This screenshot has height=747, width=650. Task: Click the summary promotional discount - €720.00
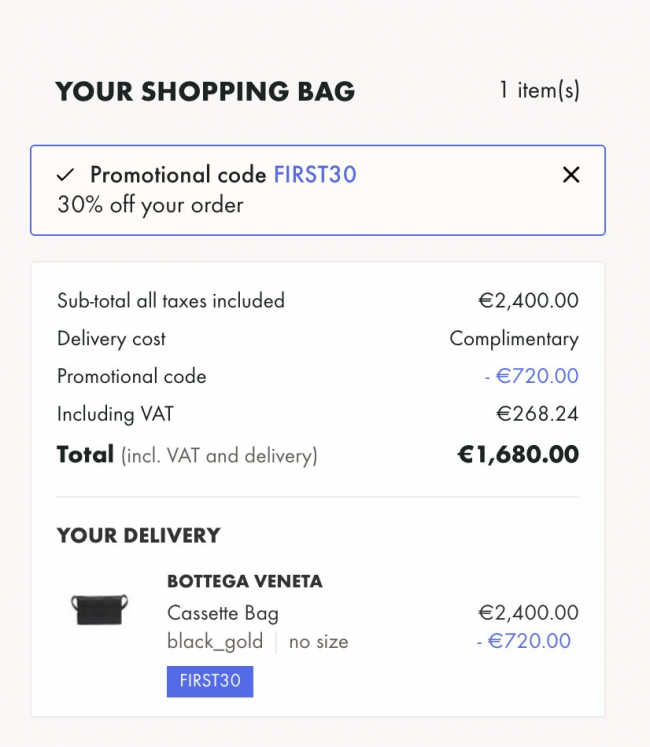pyautogui.click(x=530, y=377)
